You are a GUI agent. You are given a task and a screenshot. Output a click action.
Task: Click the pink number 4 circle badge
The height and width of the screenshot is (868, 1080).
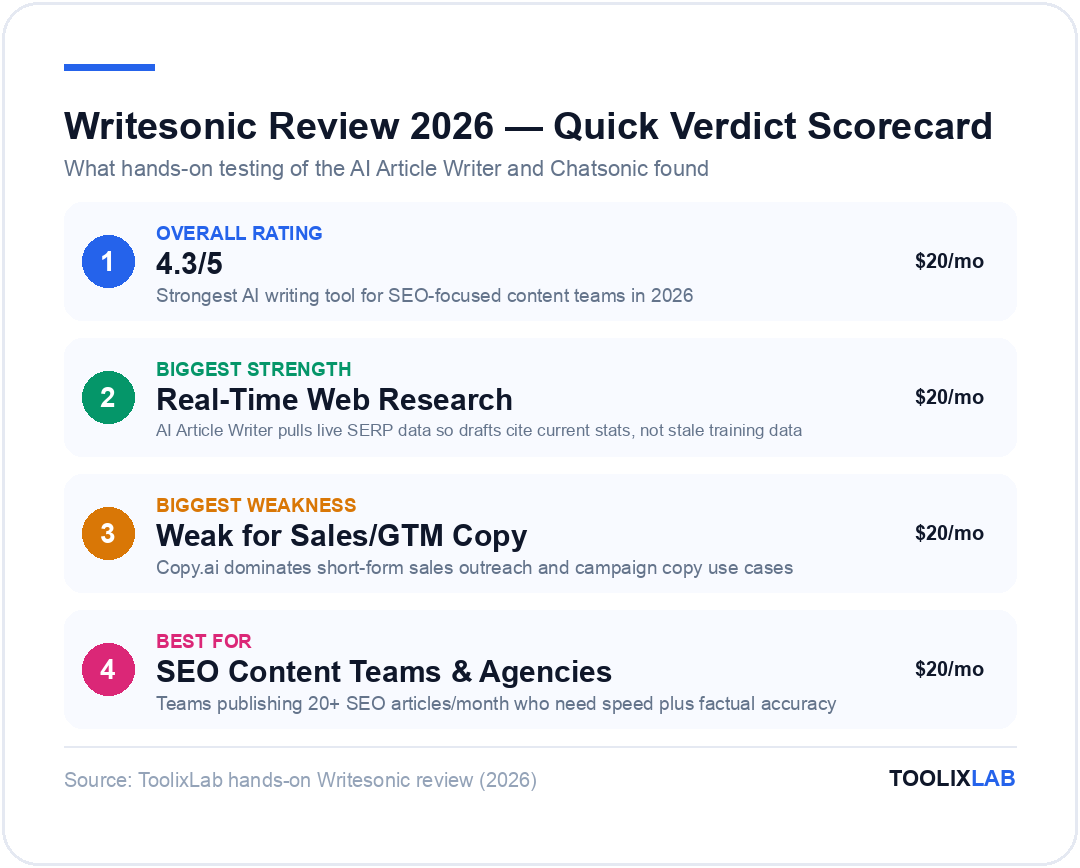[x=108, y=669]
